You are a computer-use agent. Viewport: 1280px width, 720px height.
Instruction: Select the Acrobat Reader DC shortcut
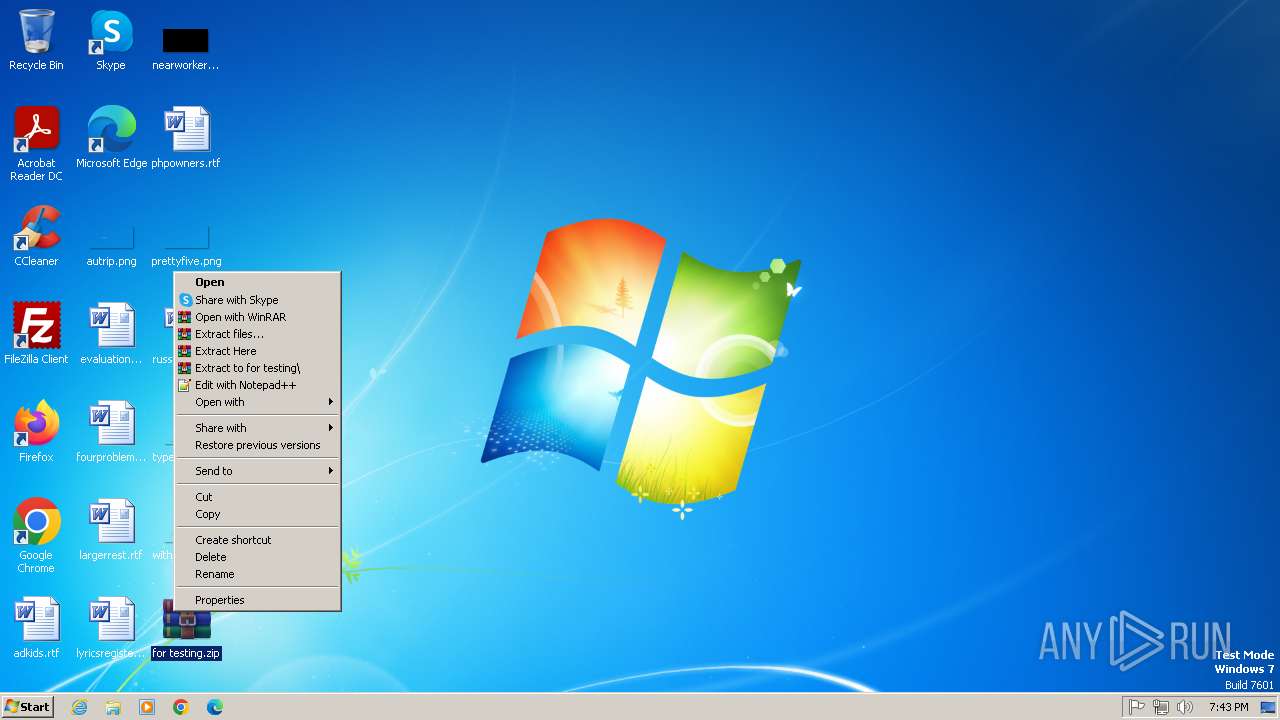click(x=36, y=143)
